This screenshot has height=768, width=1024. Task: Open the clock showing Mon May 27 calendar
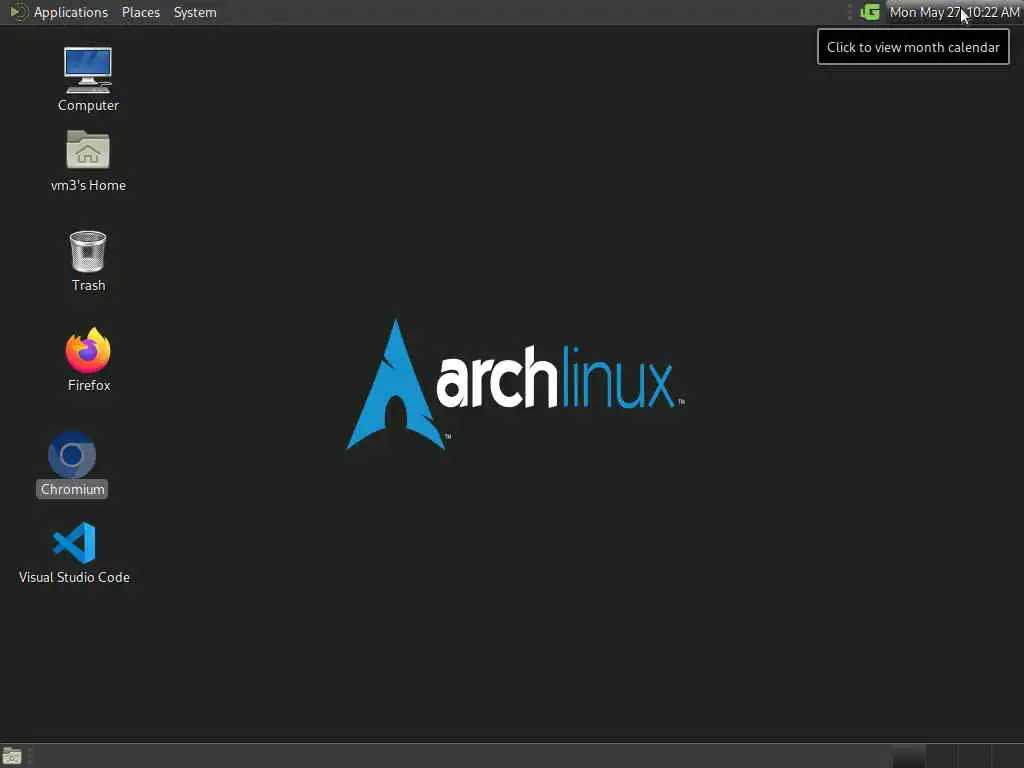tap(954, 12)
